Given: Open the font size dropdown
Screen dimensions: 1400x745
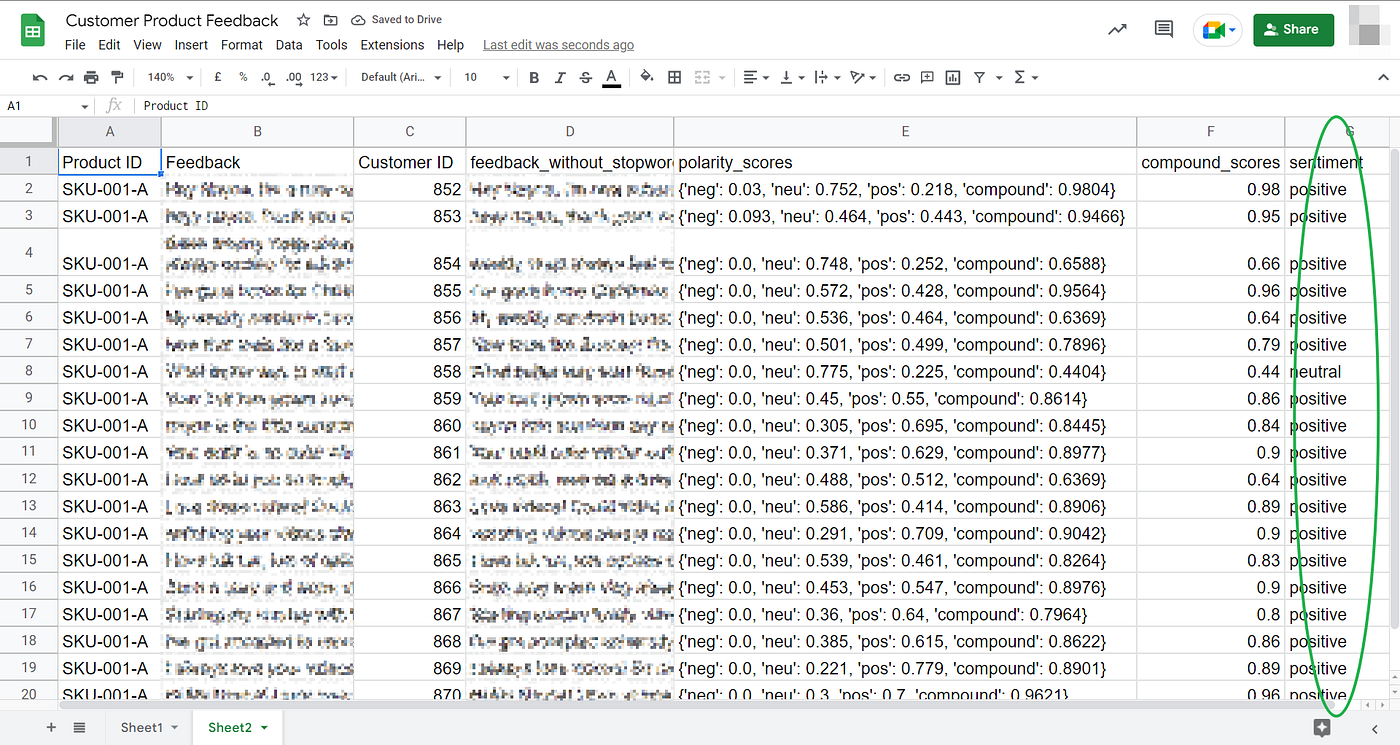Looking at the screenshot, I should point(487,77).
